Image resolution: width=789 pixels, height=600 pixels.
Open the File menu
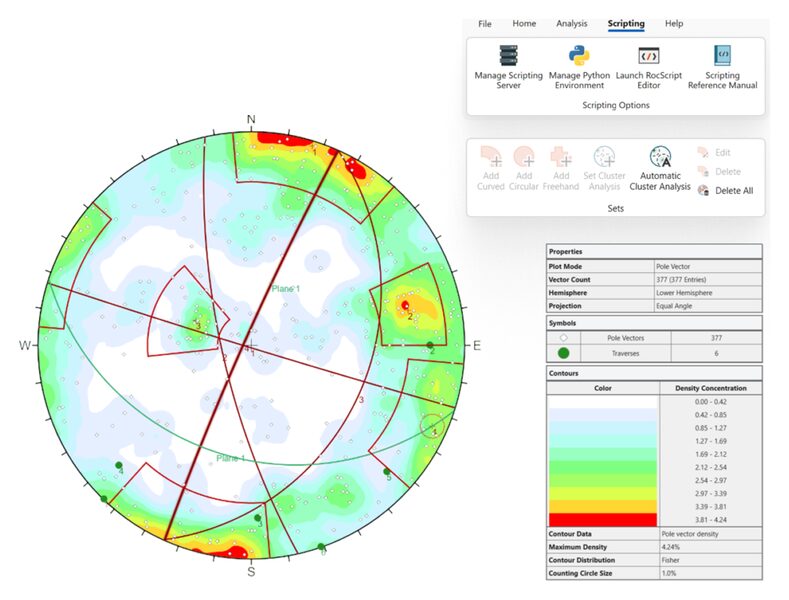[485, 24]
